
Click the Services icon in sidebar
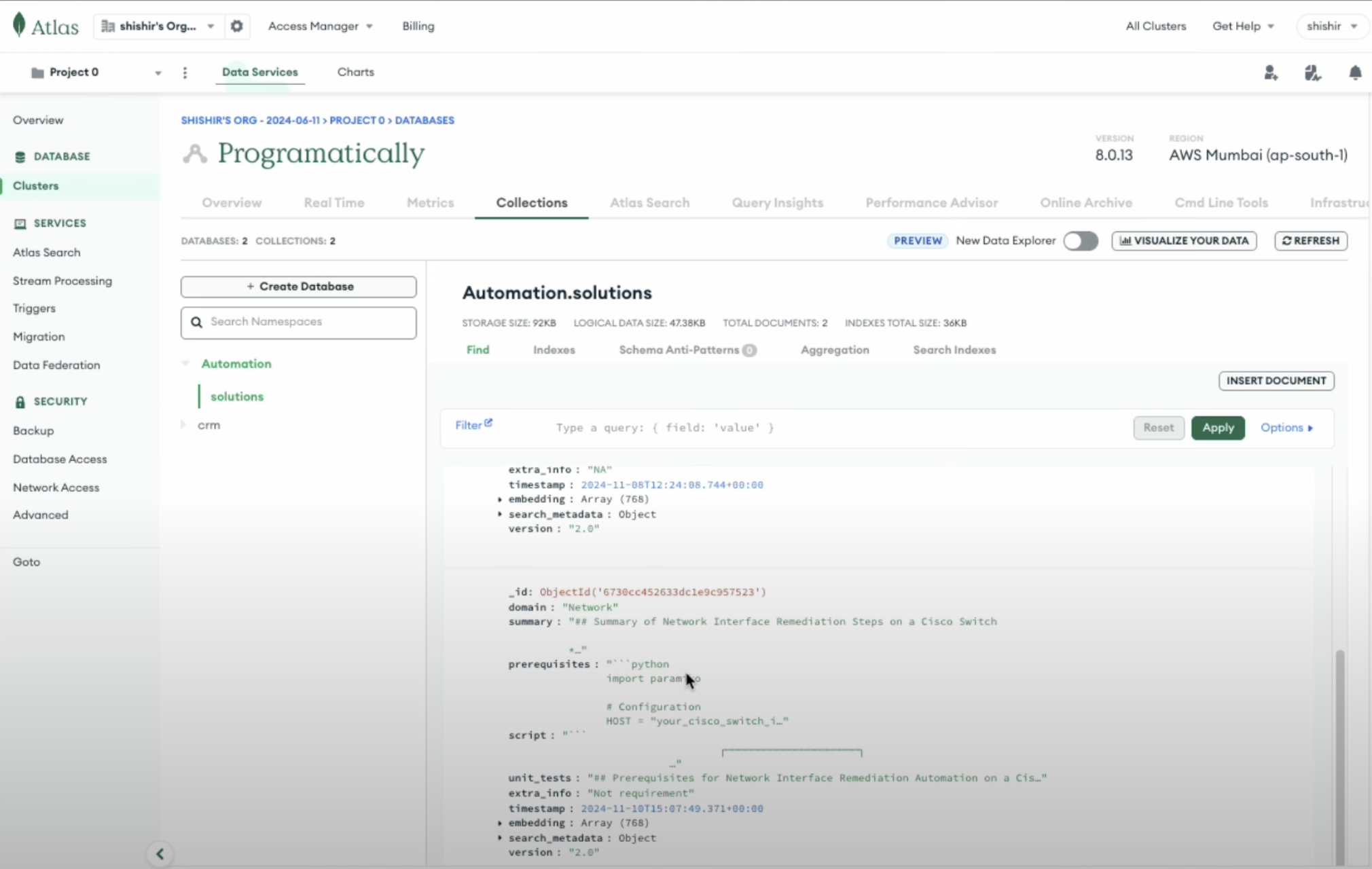(20, 223)
